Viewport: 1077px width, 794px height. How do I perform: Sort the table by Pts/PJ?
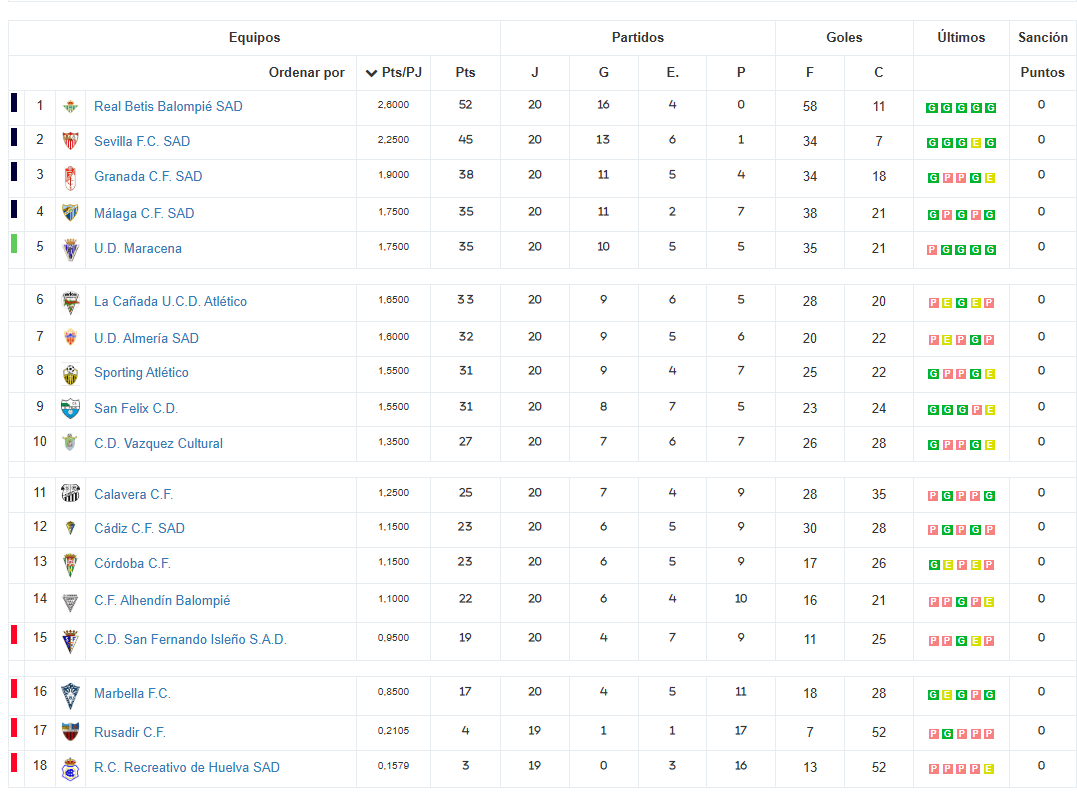[x=394, y=72]
